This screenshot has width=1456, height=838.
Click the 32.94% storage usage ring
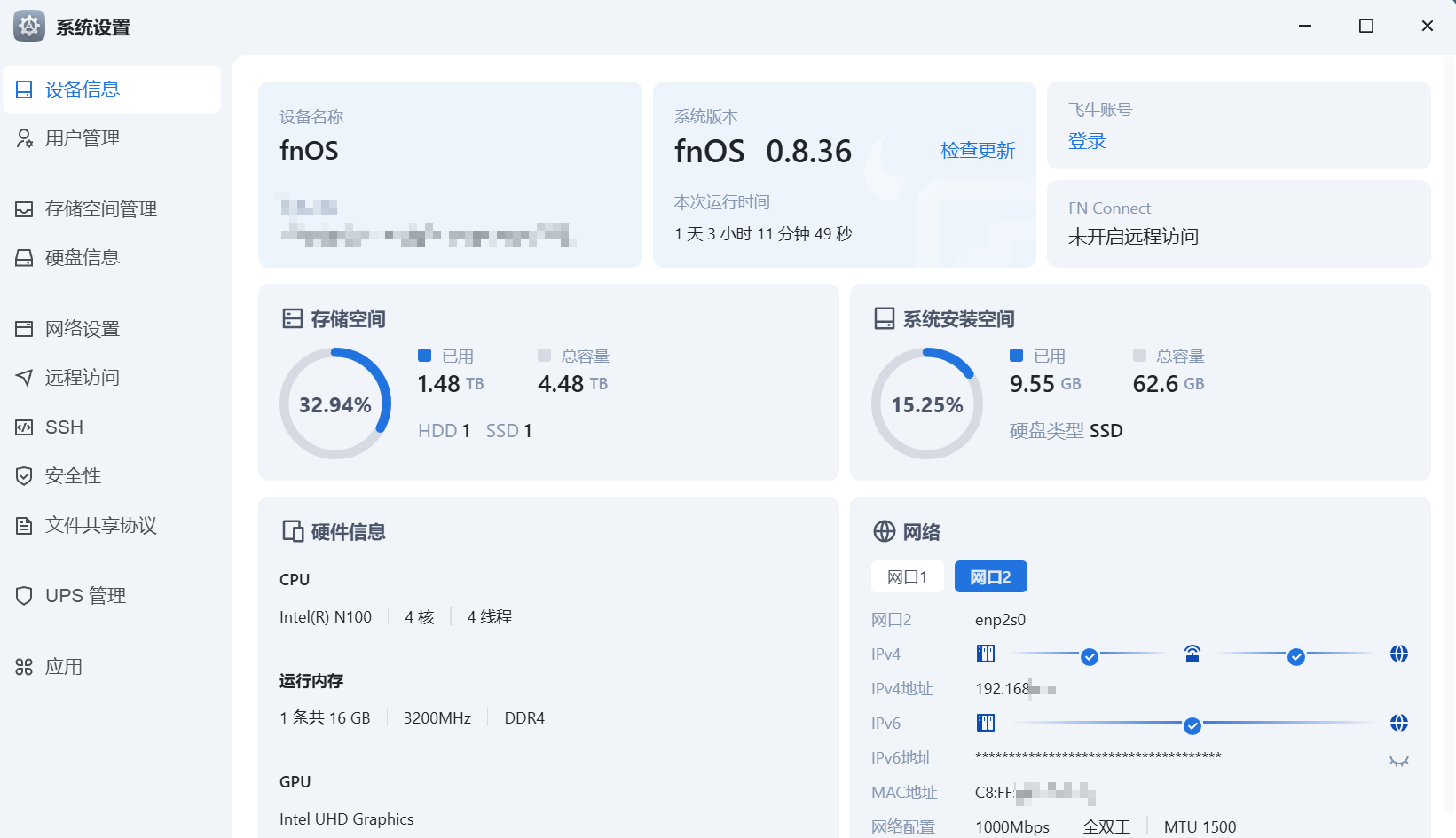pyautogui.click(x=335, y=403)
